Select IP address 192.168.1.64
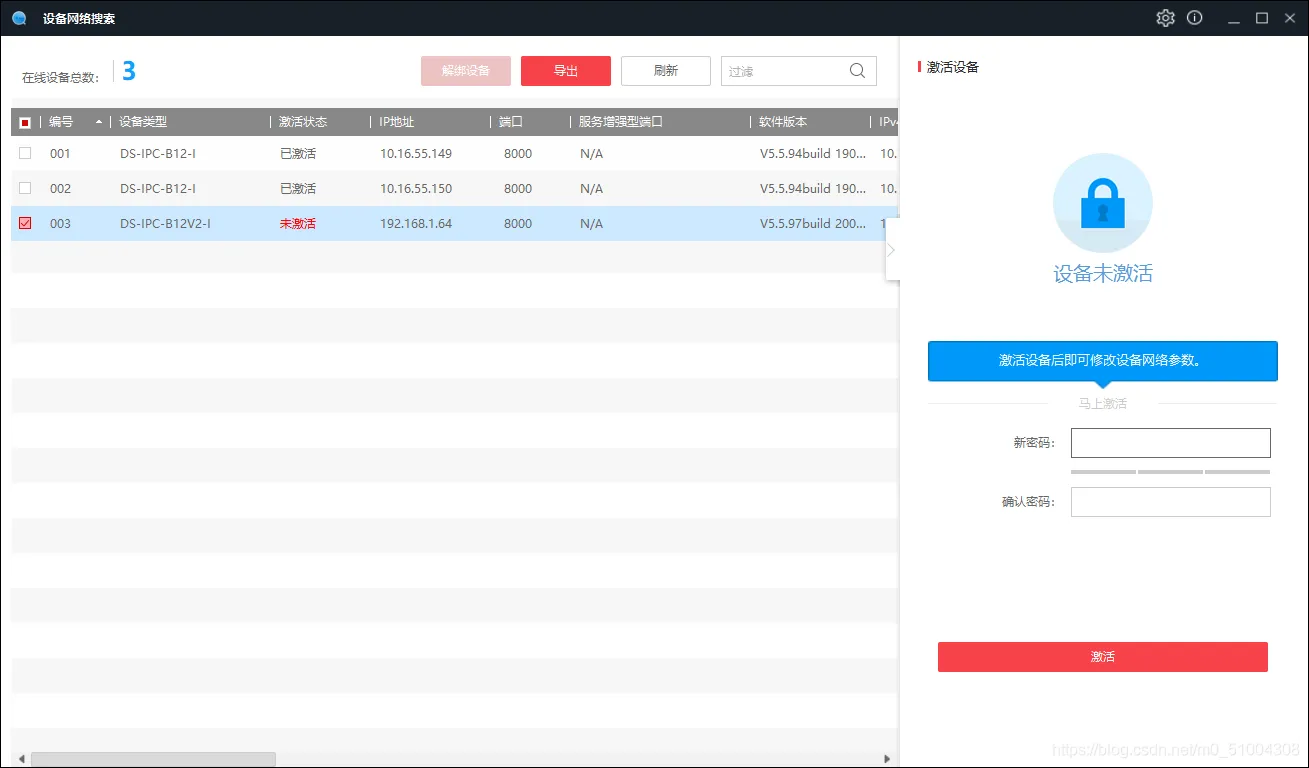Viewport: 1309px width, 768px height. tap(416, 224)
